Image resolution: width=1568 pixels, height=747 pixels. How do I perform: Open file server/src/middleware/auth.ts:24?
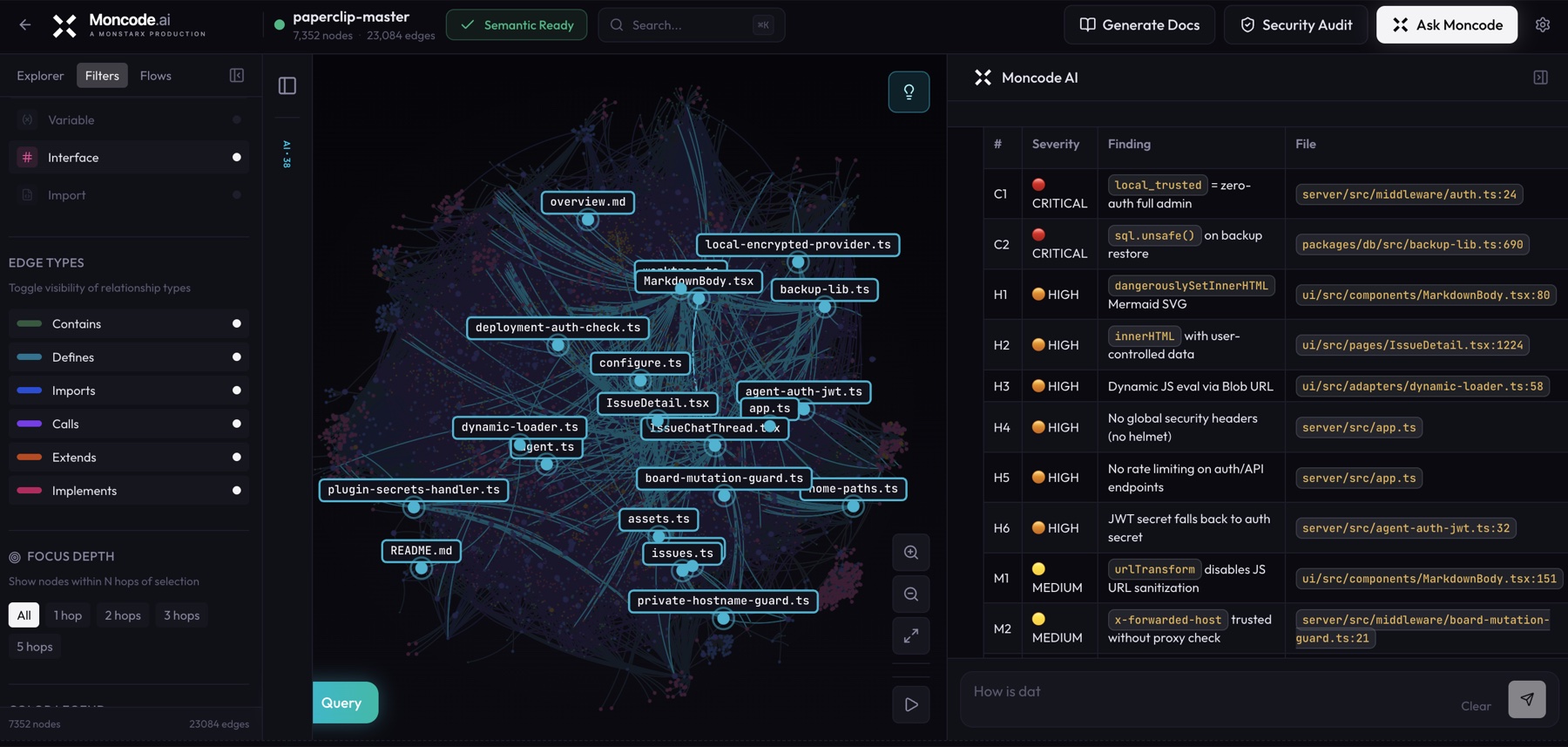1409,194
